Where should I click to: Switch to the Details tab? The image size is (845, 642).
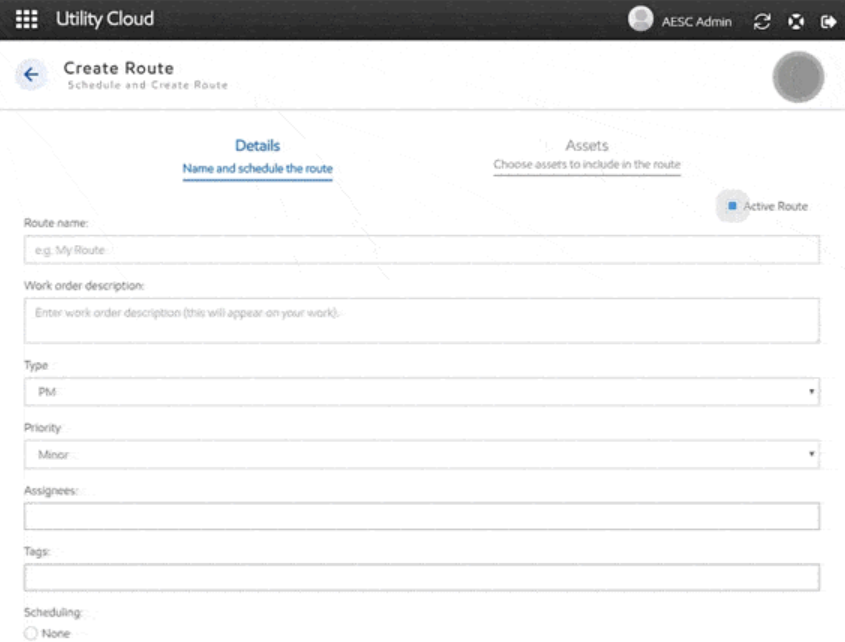click(257, 156)
